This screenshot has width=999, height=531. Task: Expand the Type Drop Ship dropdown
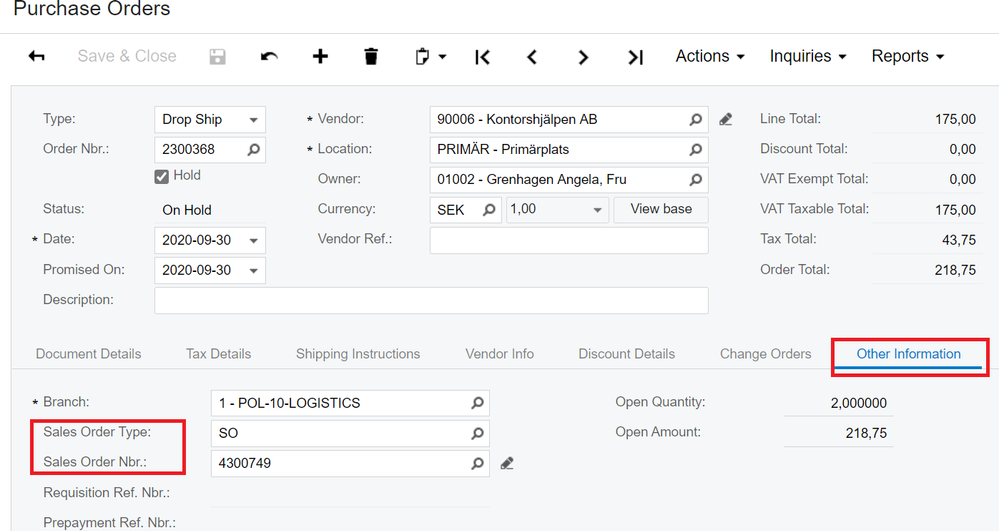pyautogui.click(x=254, y=120)
